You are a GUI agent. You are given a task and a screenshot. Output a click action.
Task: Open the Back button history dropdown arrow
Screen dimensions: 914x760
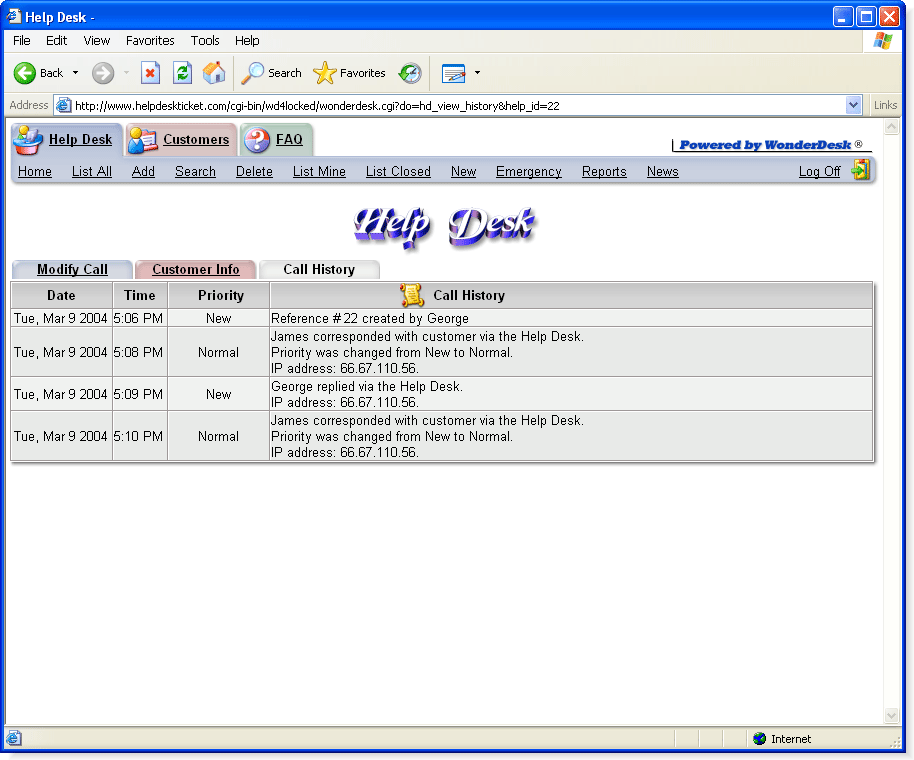tap(75, 73)
